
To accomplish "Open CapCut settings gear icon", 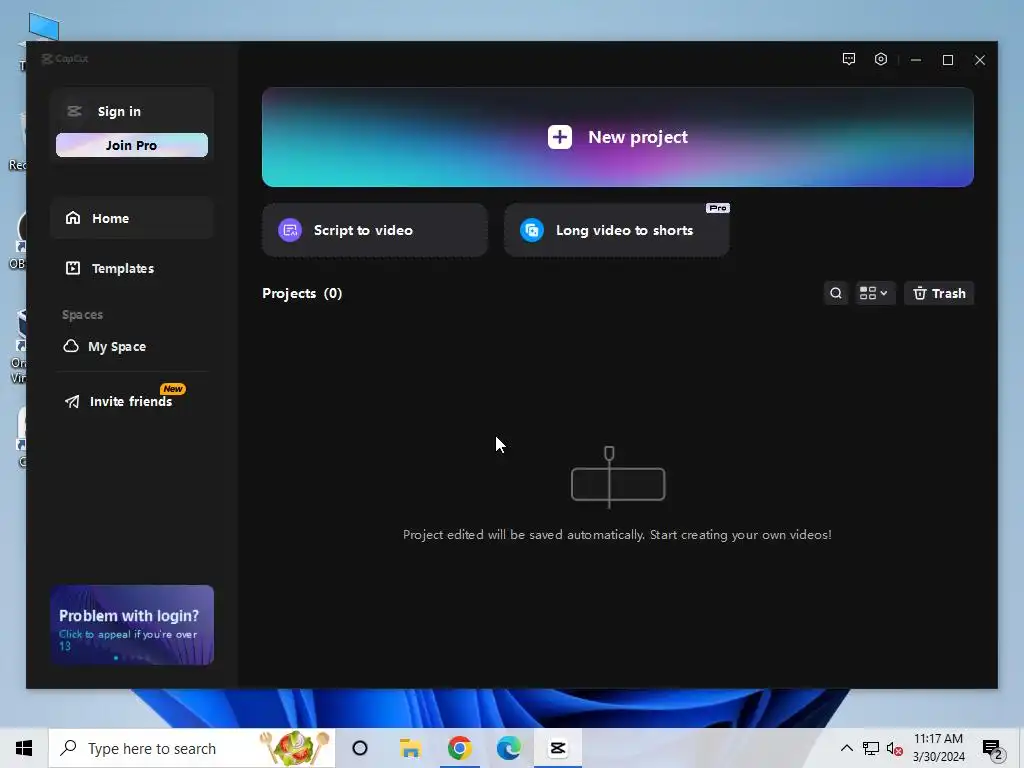I will click(x=880, y=59).
